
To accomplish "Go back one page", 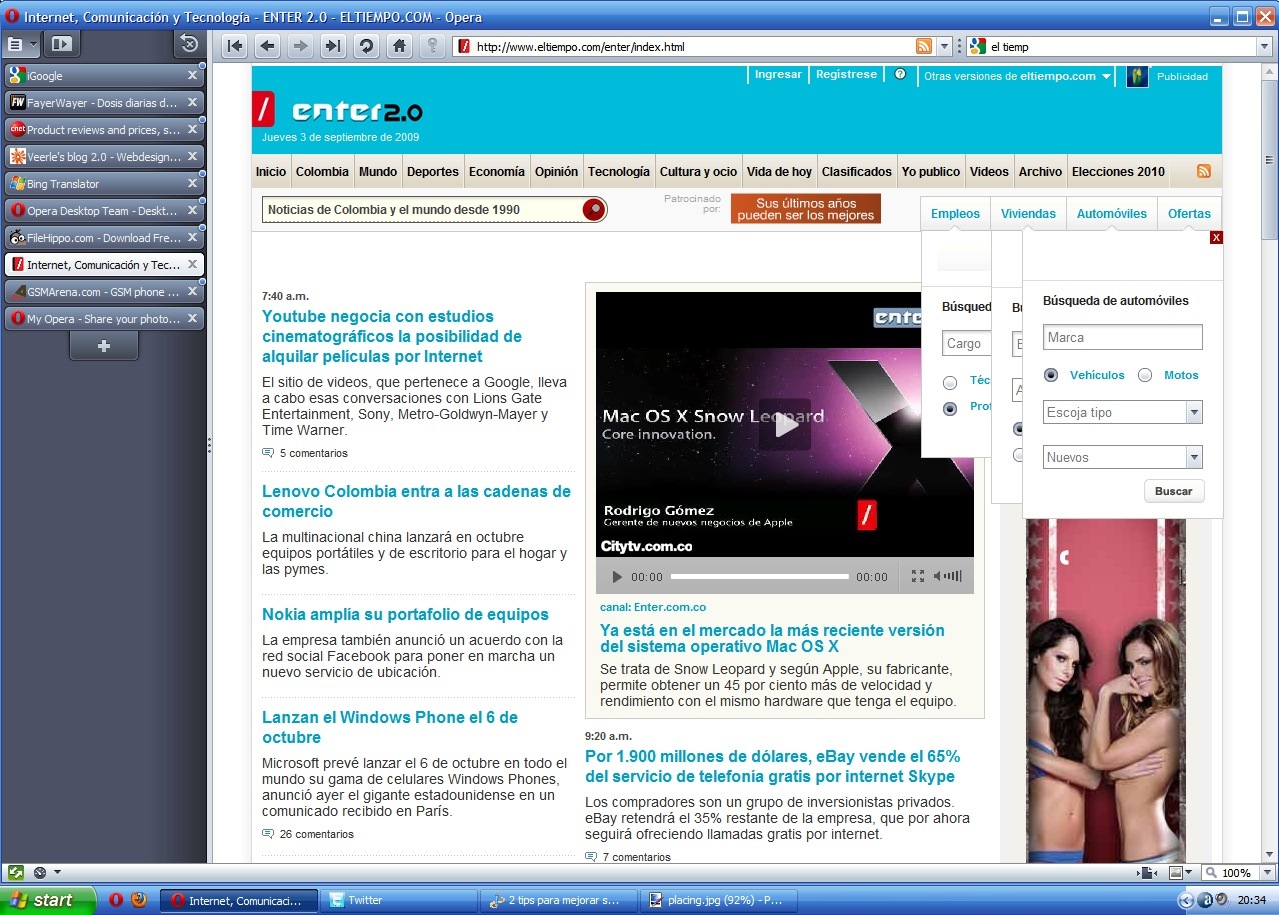I will 267,46.
